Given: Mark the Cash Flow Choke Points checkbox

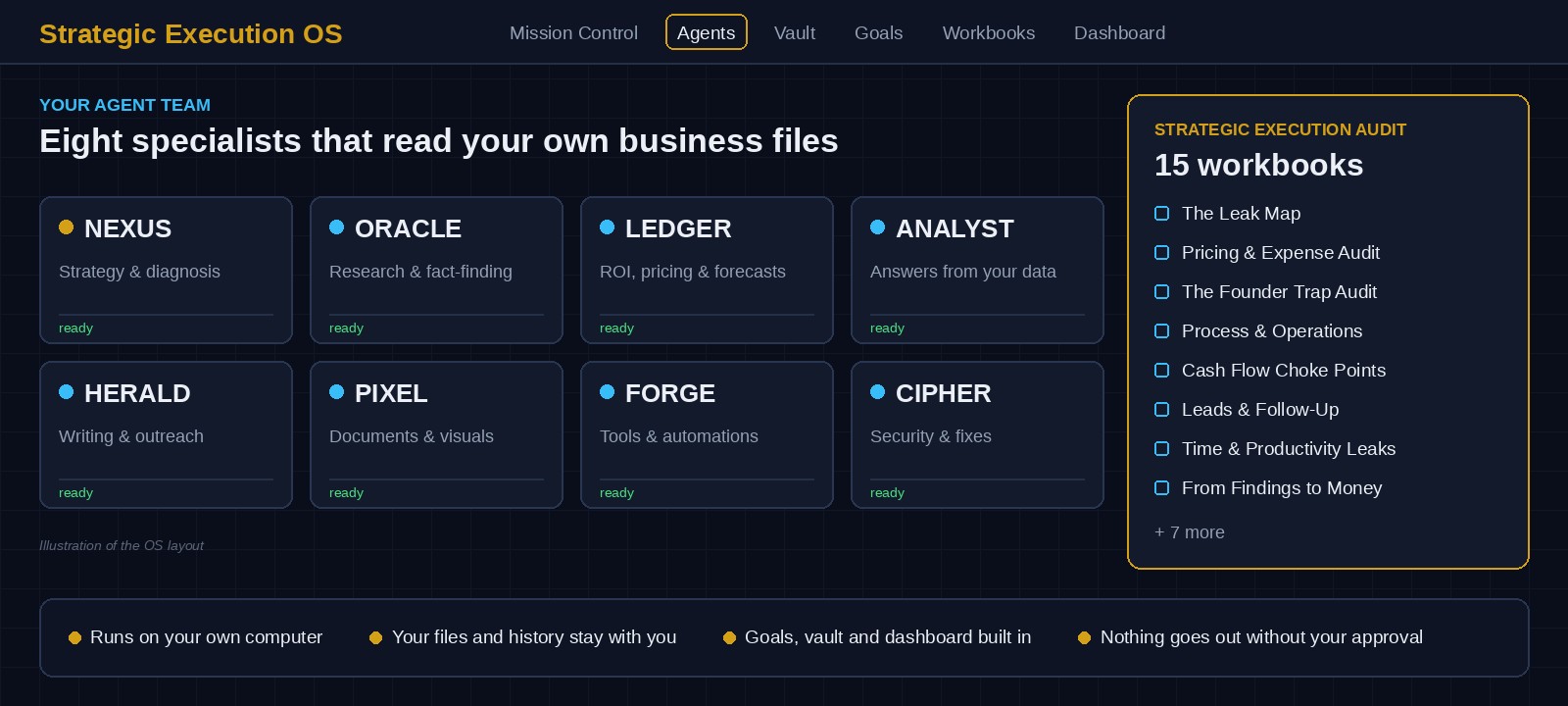Looking at the screenshot, I should click(1162, 371).
